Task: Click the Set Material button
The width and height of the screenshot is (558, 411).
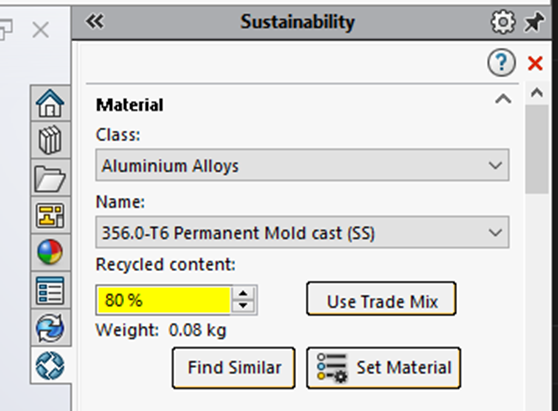Action: [x=384, y=368]
